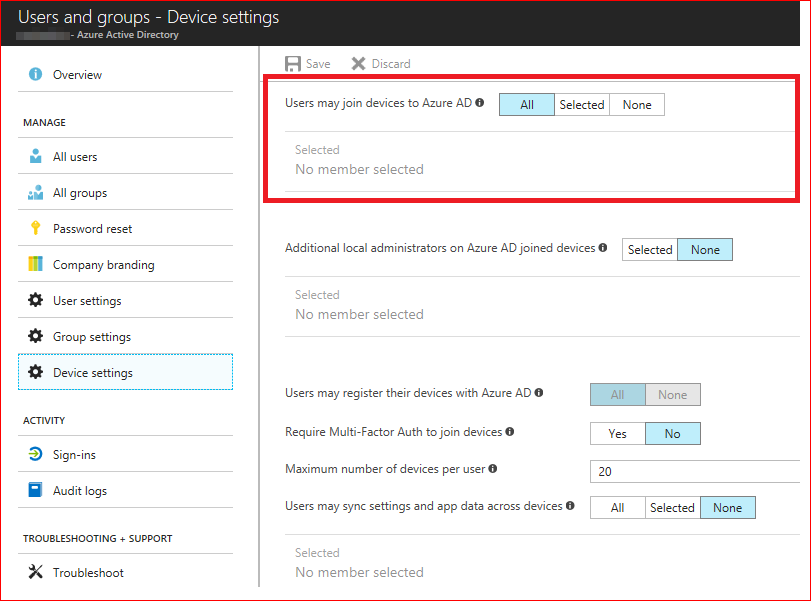Click the maximum devices per user field

click(x=700, y=471)
